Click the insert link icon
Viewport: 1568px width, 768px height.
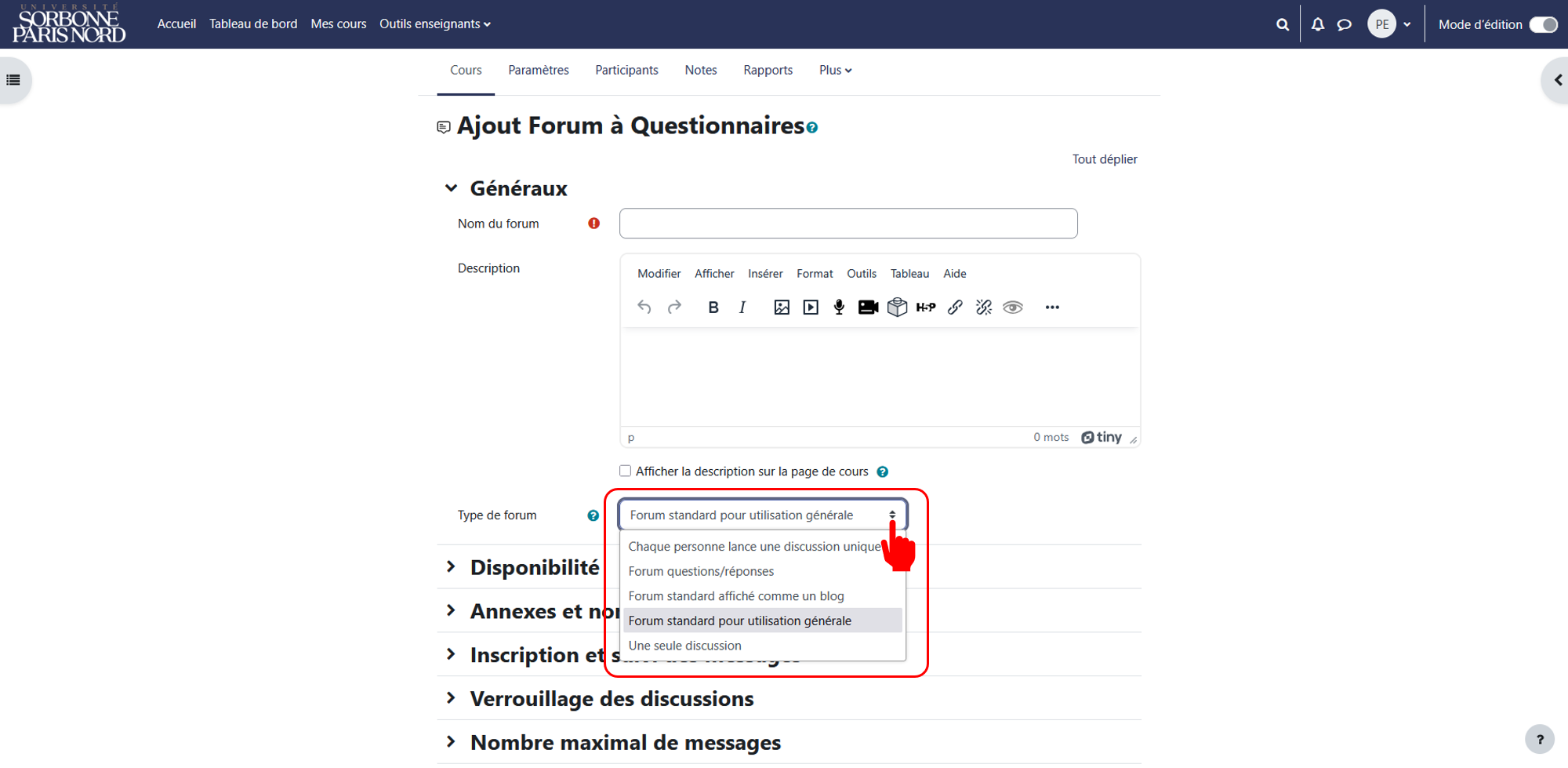point(955,308)
